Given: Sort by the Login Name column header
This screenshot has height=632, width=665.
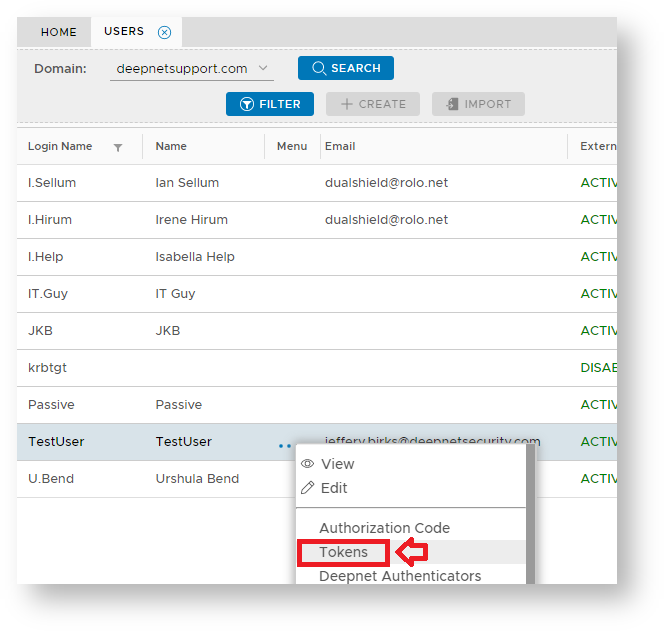Looking at the screenshot, I should (60, 146).
